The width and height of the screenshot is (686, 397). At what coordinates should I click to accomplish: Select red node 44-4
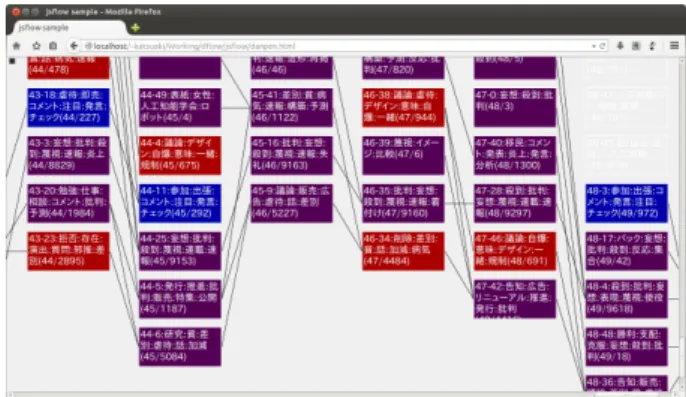click(180, 155)
